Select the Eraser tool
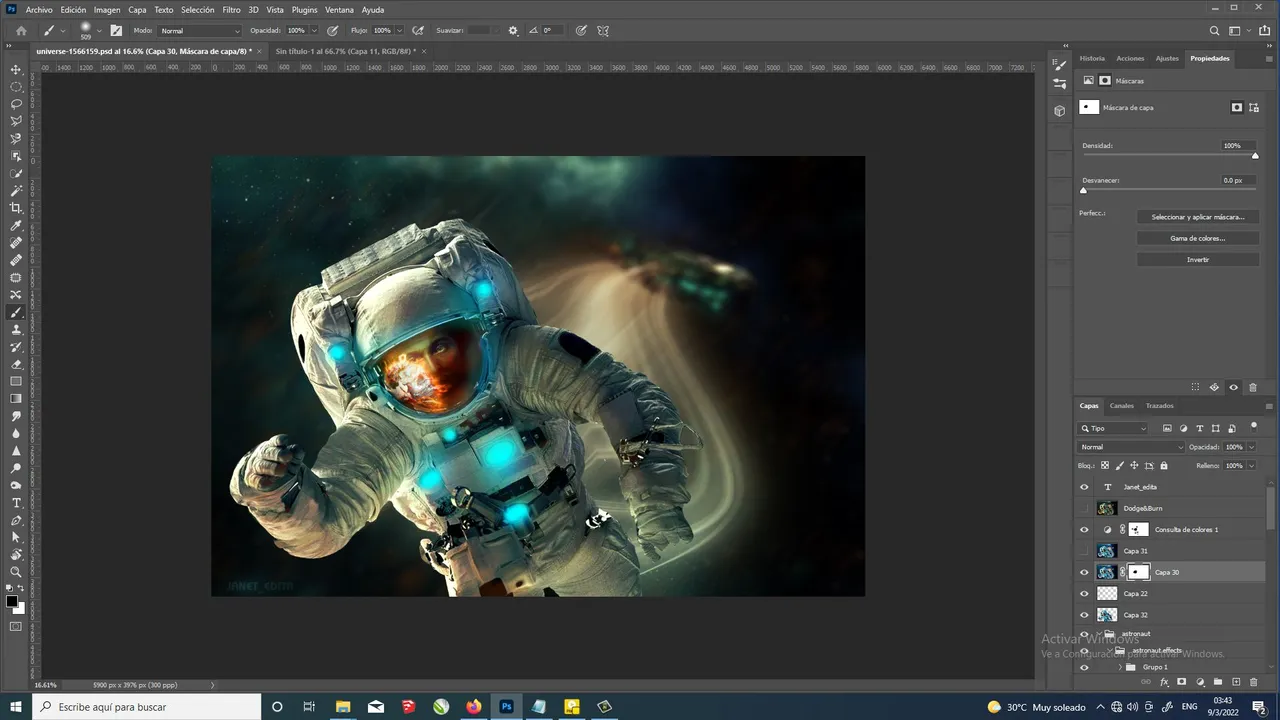The image size is (1280, 720). 16,364
